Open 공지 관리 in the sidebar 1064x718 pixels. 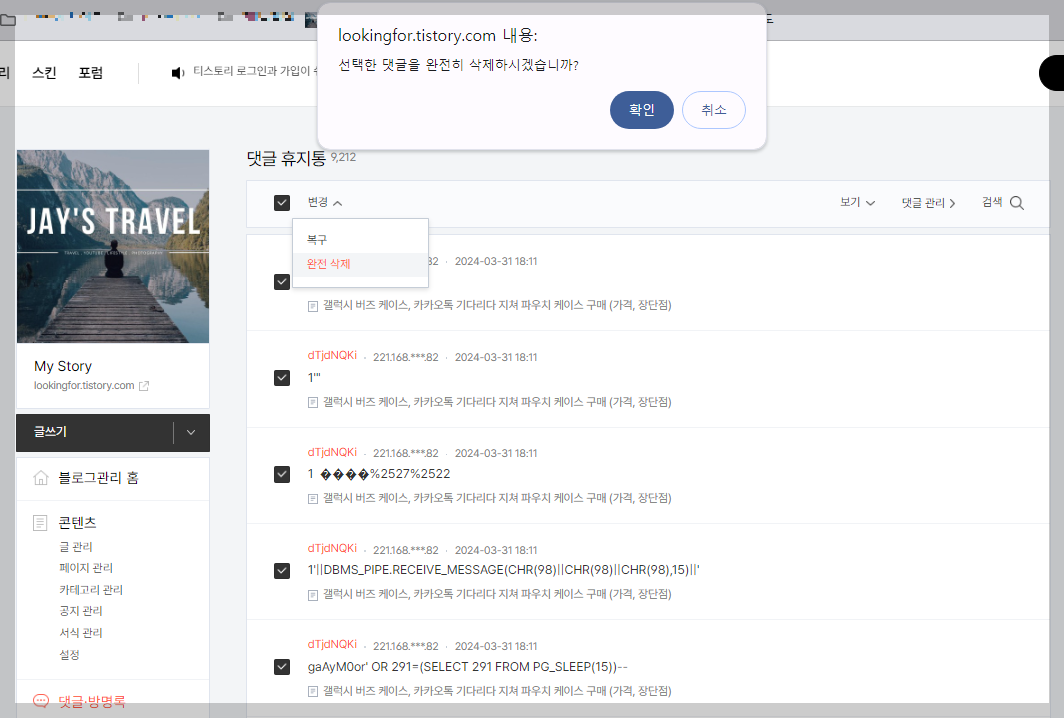pos(81,611)
